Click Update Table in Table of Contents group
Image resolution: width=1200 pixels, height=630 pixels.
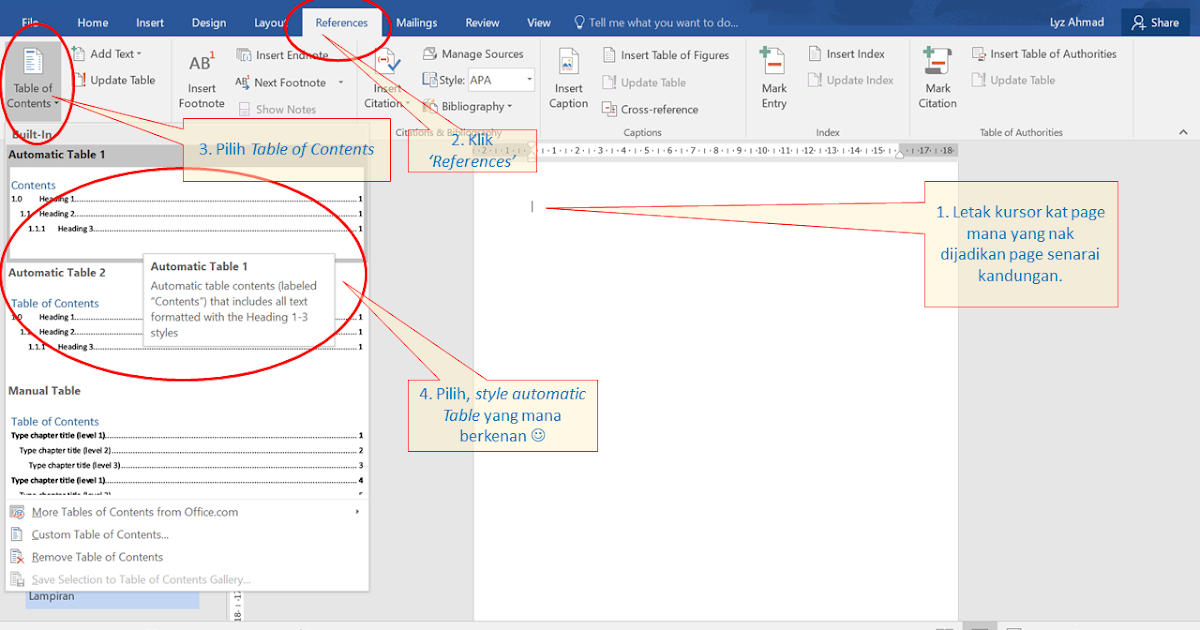pos(113,80)
